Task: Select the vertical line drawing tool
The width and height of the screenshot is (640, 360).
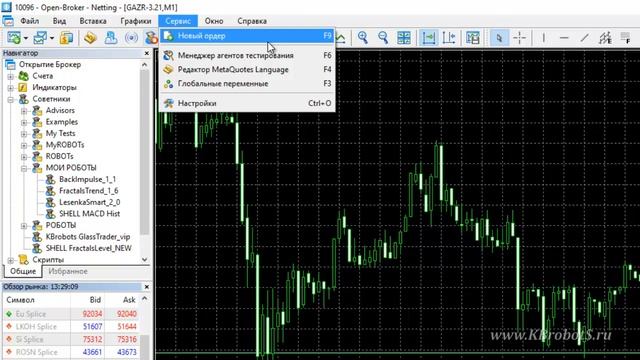Action: (x=544, y=38)
